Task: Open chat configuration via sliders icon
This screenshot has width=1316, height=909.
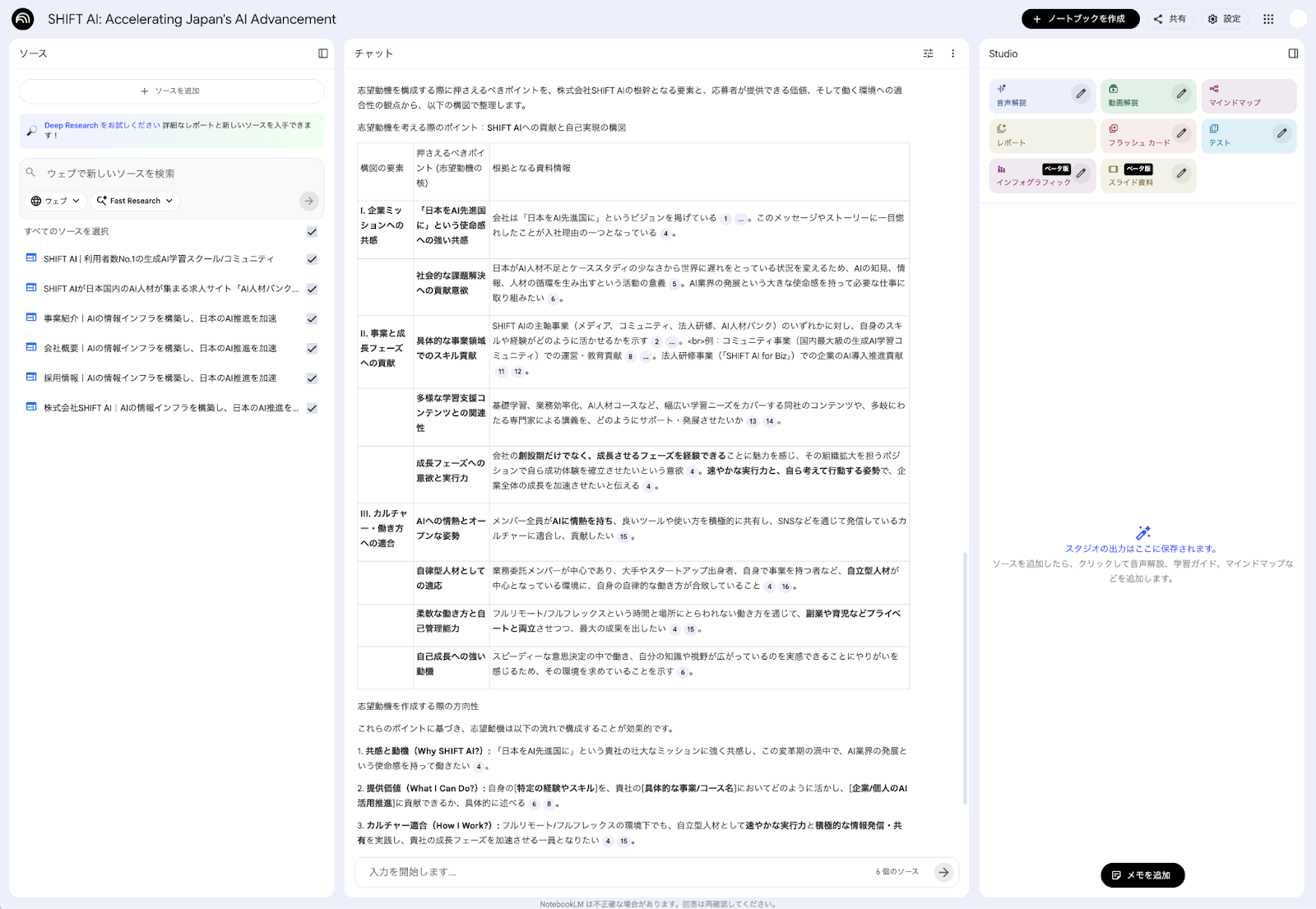Action: click(x=928, y=53)
